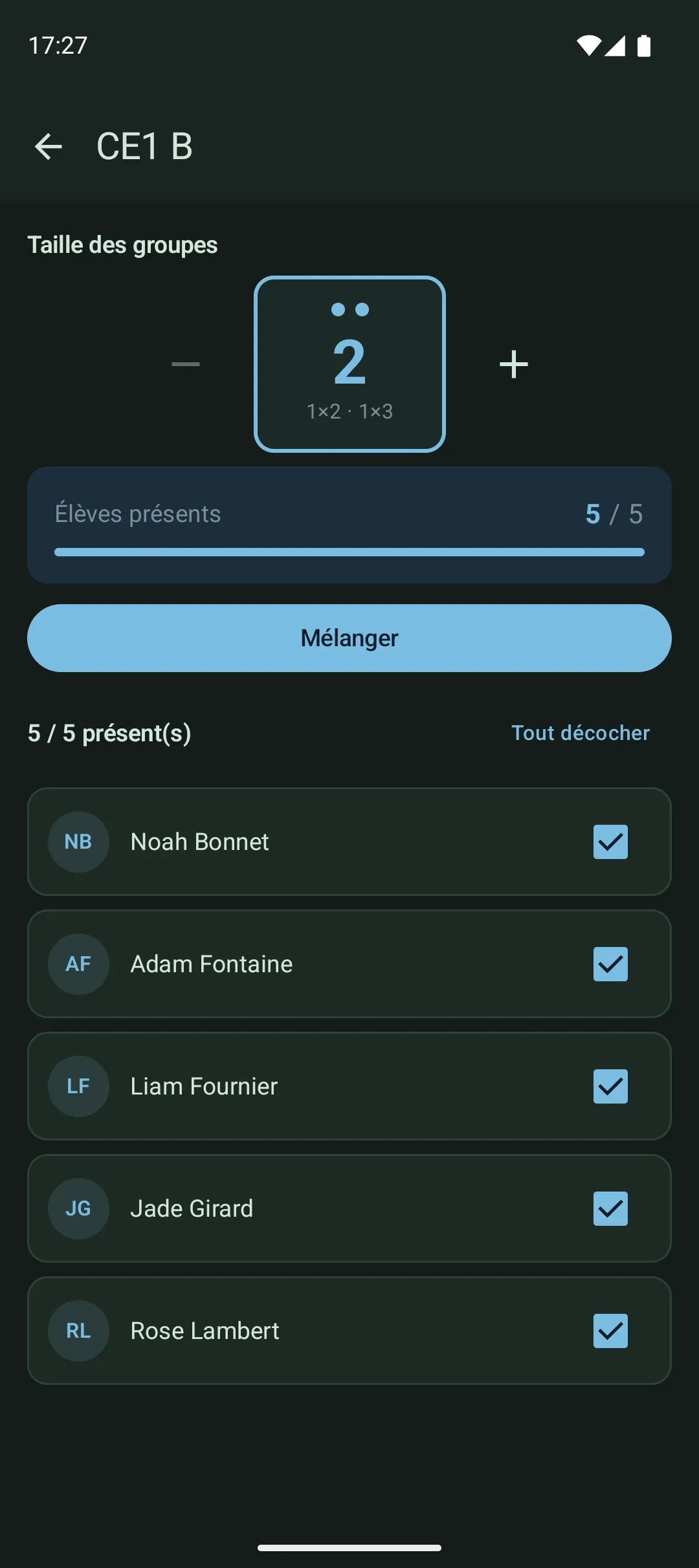The height and width of the screenshot is (1568, 699).
Task: Tap the NB avatar icon
Action: tap(78, 842)
